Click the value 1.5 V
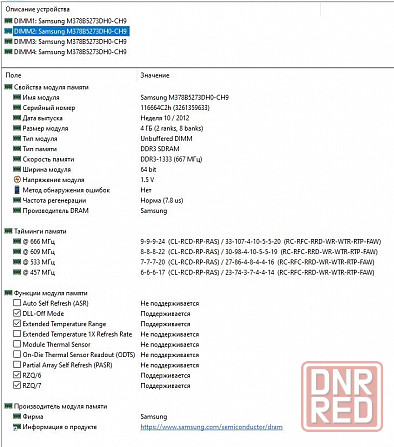This screenshot has height=447, width=394. coord(147,180)
